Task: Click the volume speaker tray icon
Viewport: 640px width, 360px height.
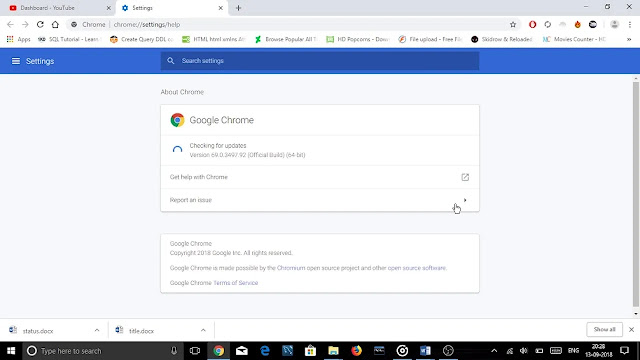Action: coord(524,351)
